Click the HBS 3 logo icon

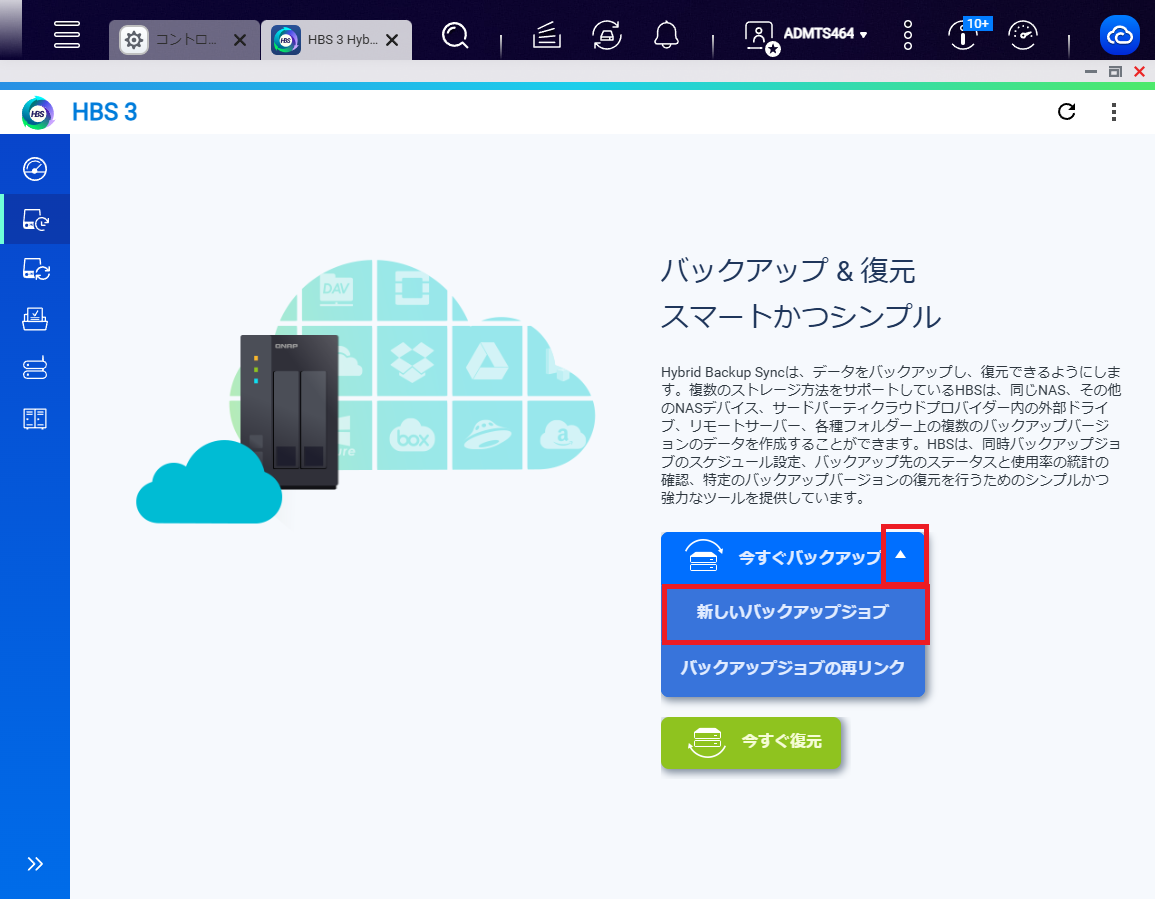tap(38, 113)
